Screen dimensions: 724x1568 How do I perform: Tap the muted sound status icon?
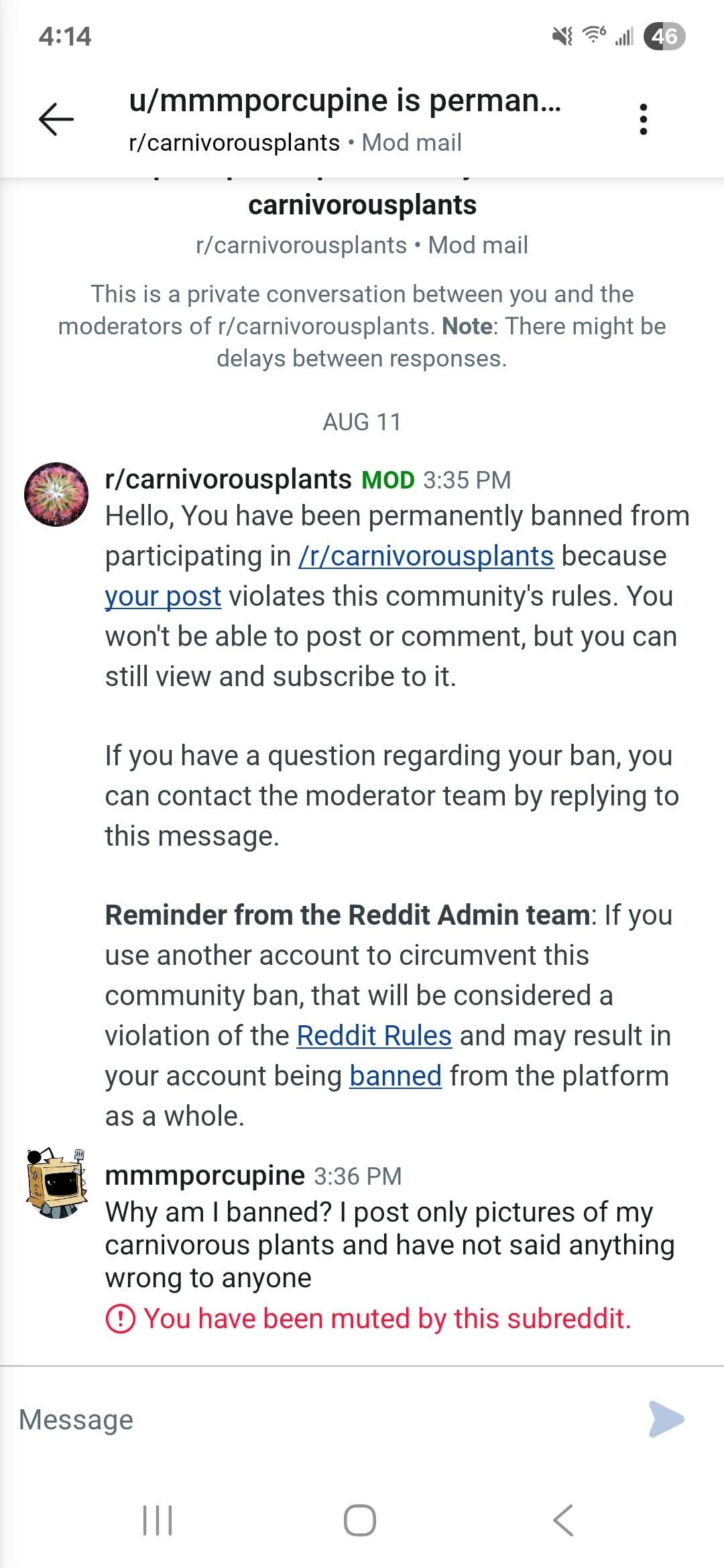click(x=562, y=36)
